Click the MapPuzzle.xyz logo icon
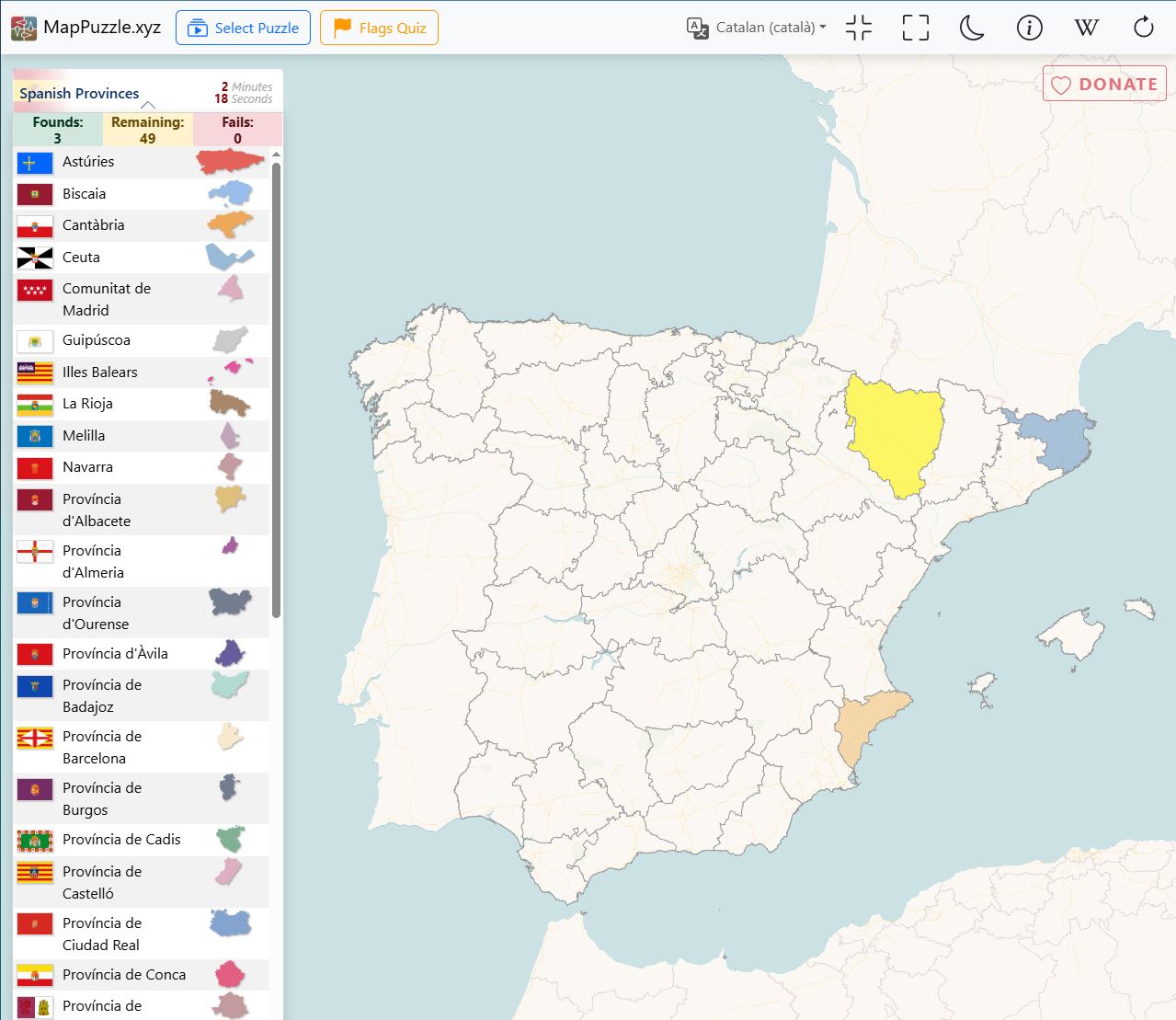Viewport: 1176px width, 1020px height. [24, 28]
